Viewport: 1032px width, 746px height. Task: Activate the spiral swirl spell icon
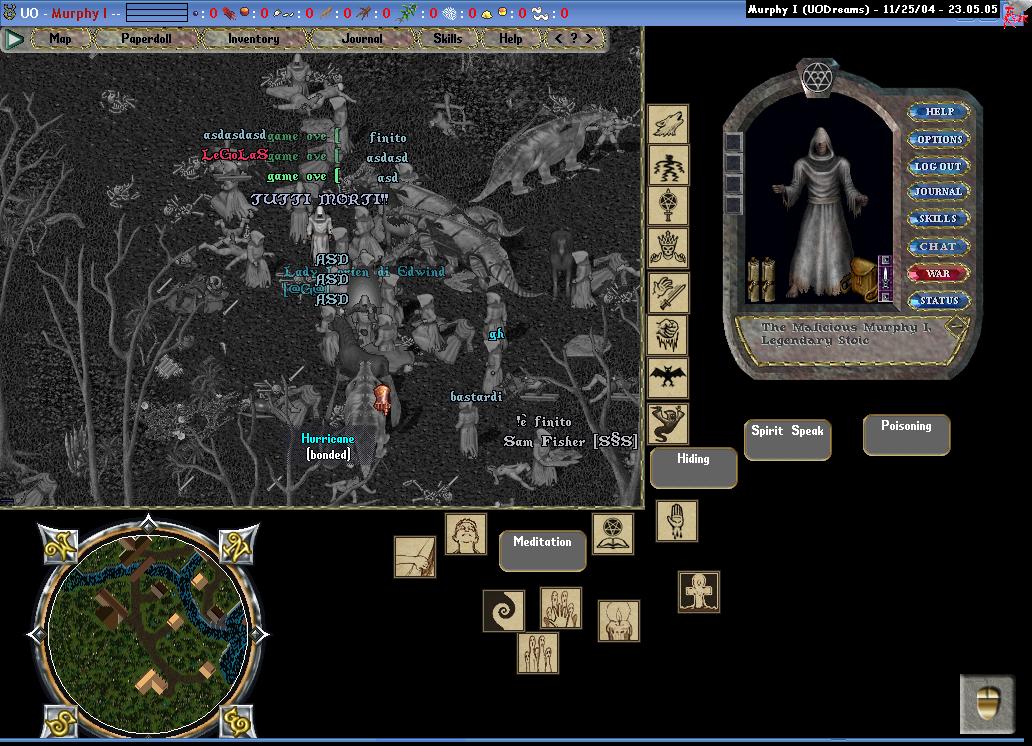503,610
